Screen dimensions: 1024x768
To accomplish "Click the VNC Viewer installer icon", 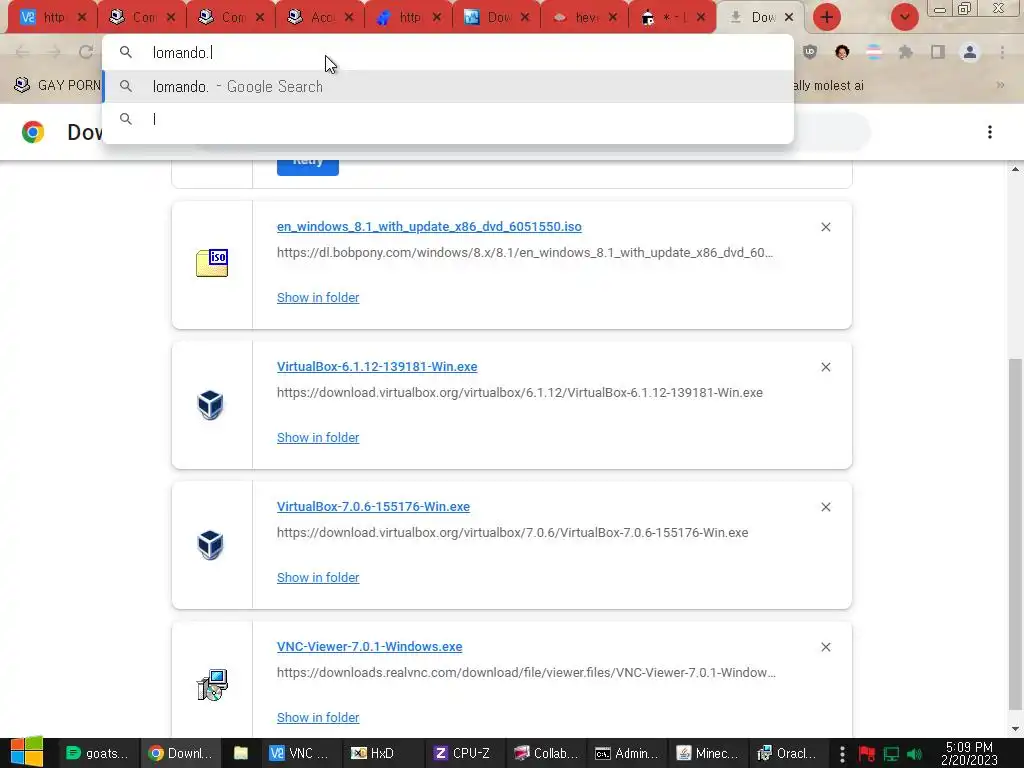I will coord(212,684).
